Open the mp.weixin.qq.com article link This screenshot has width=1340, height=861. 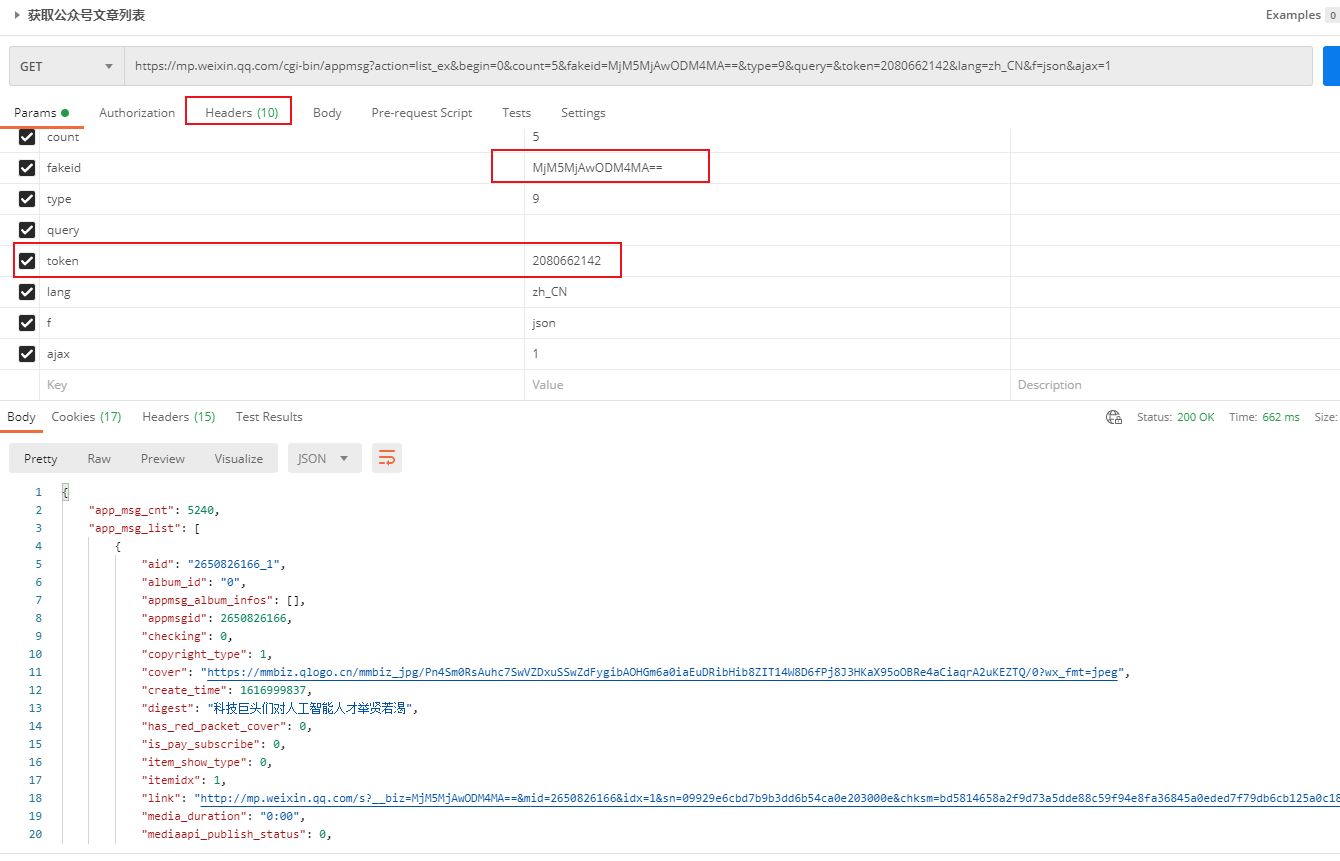click(769, 798)
